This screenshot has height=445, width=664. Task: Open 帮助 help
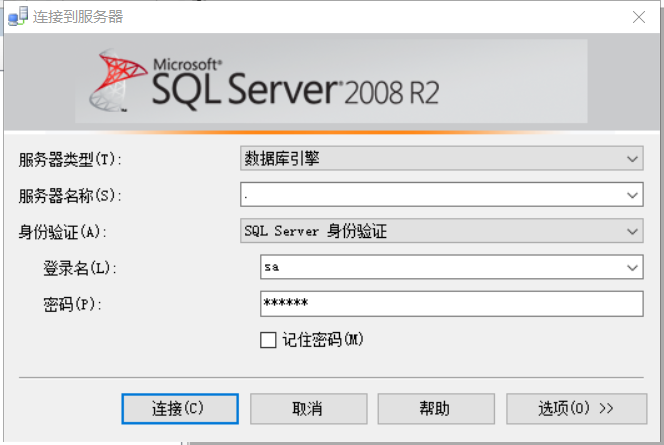click(436, 409)
